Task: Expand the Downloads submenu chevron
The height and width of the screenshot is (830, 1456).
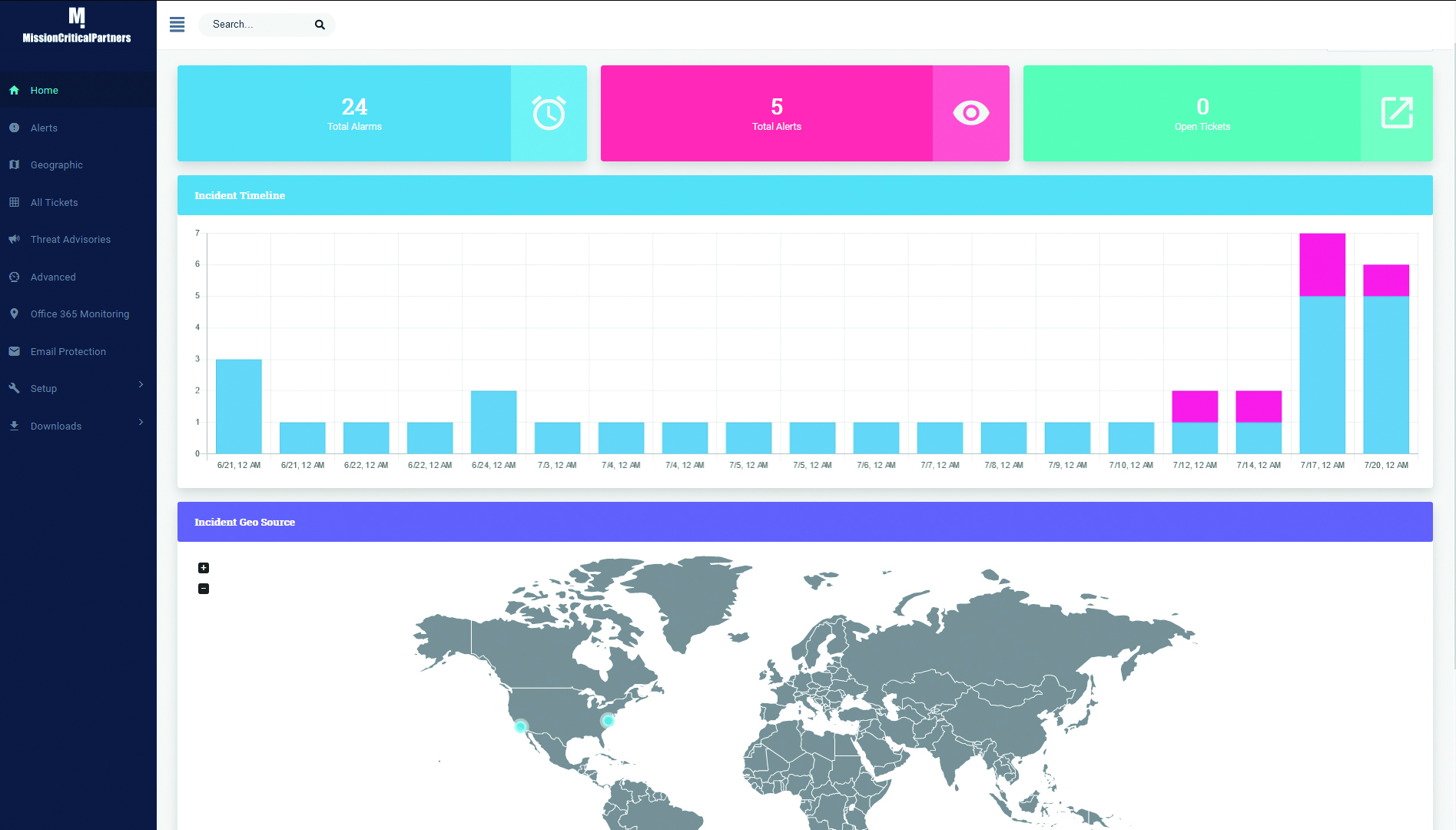Action: tap(141, 422)
